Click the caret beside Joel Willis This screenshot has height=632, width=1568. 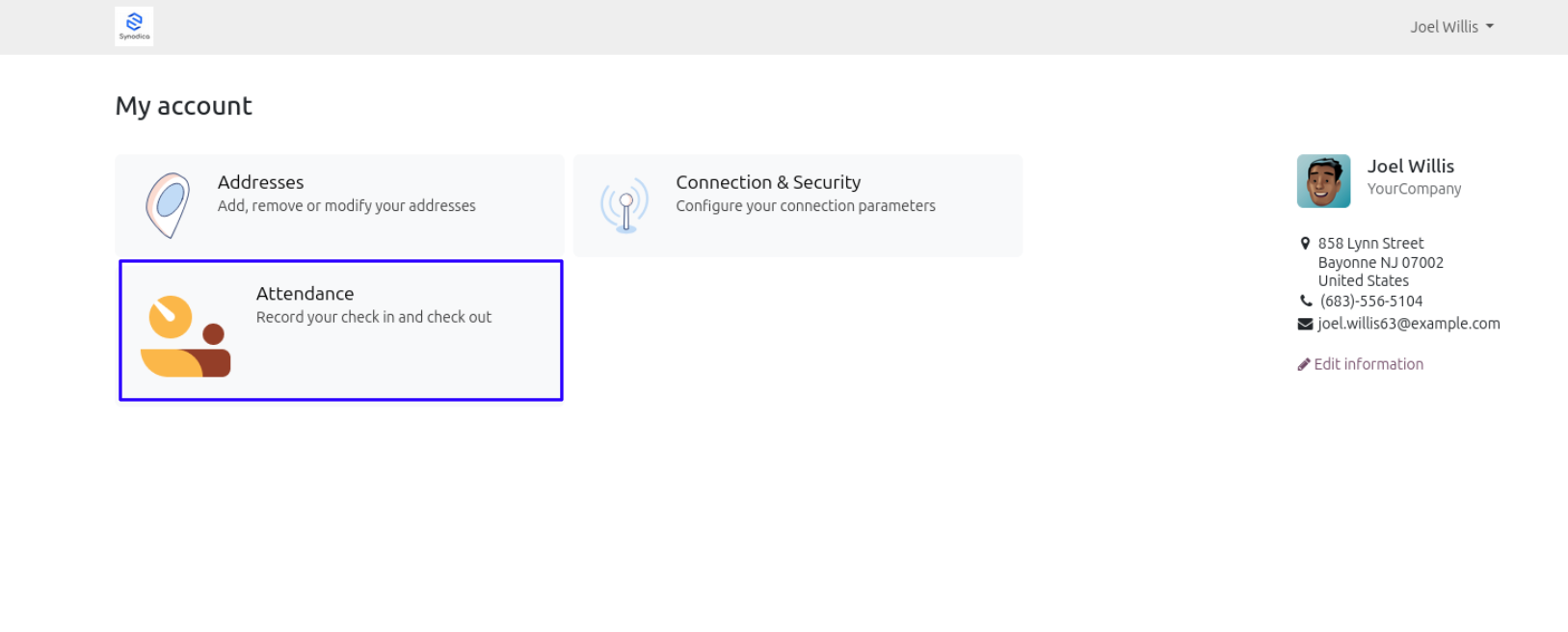tap(1490, 27)
